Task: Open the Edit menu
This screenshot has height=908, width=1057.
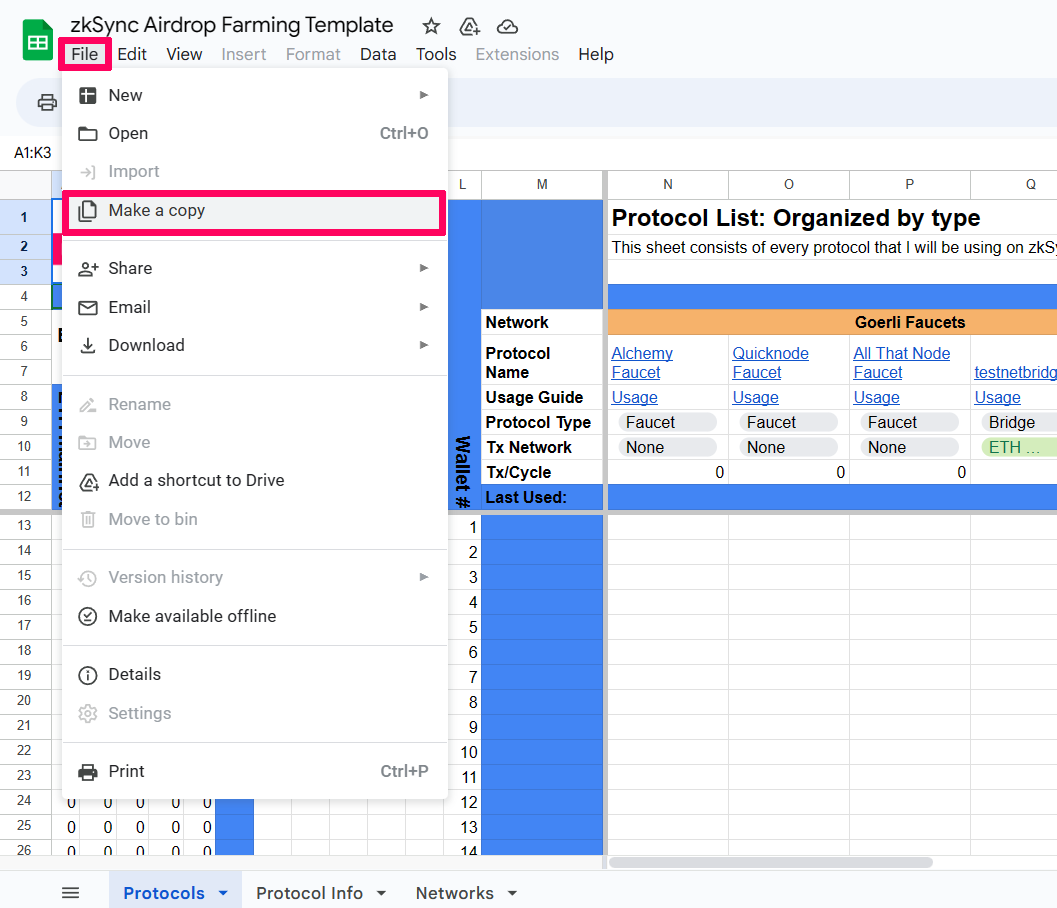Action: click(x=131, y=55)
